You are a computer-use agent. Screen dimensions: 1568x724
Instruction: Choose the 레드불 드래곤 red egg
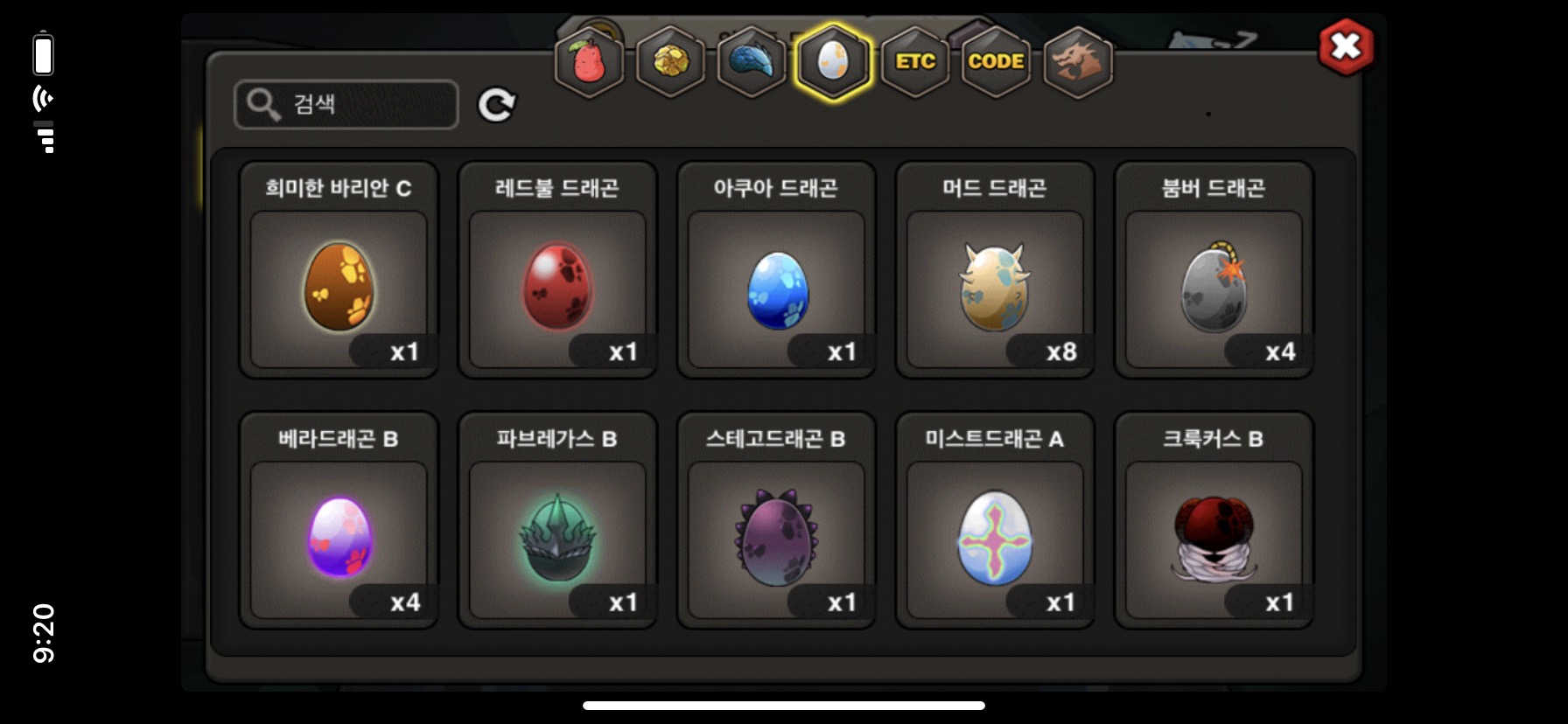[557, 270]
